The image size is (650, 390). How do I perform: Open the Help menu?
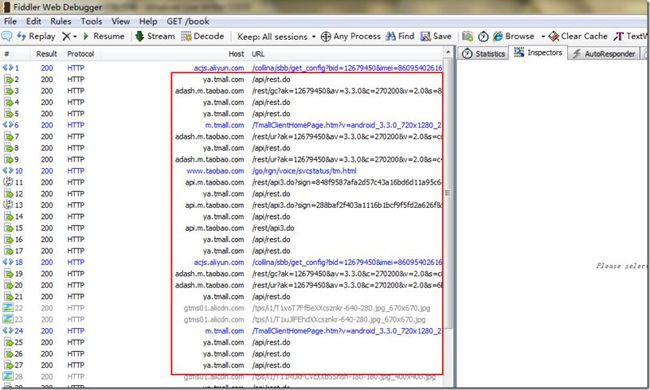pos(148,21)
